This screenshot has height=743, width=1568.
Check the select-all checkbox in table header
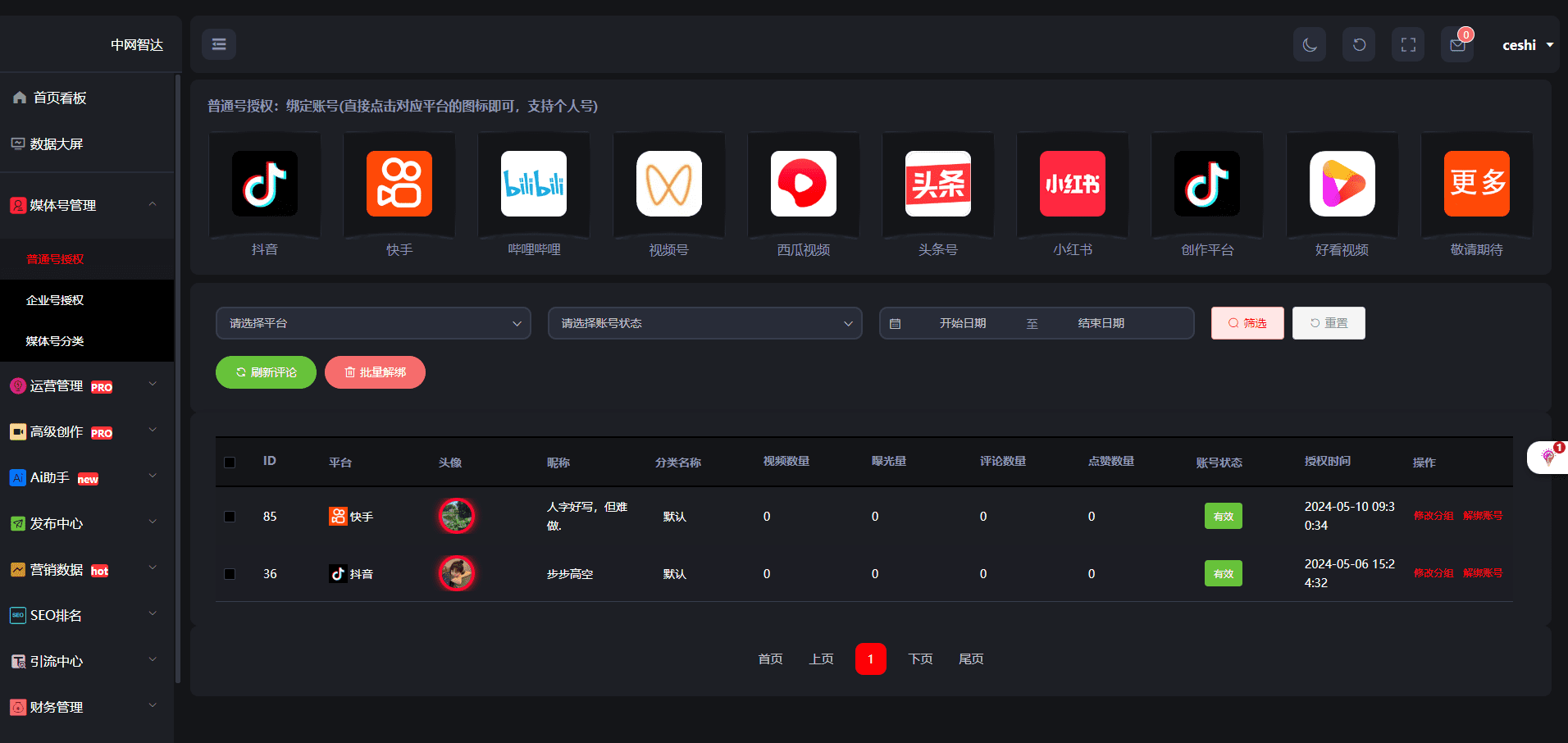click(230, 463)
